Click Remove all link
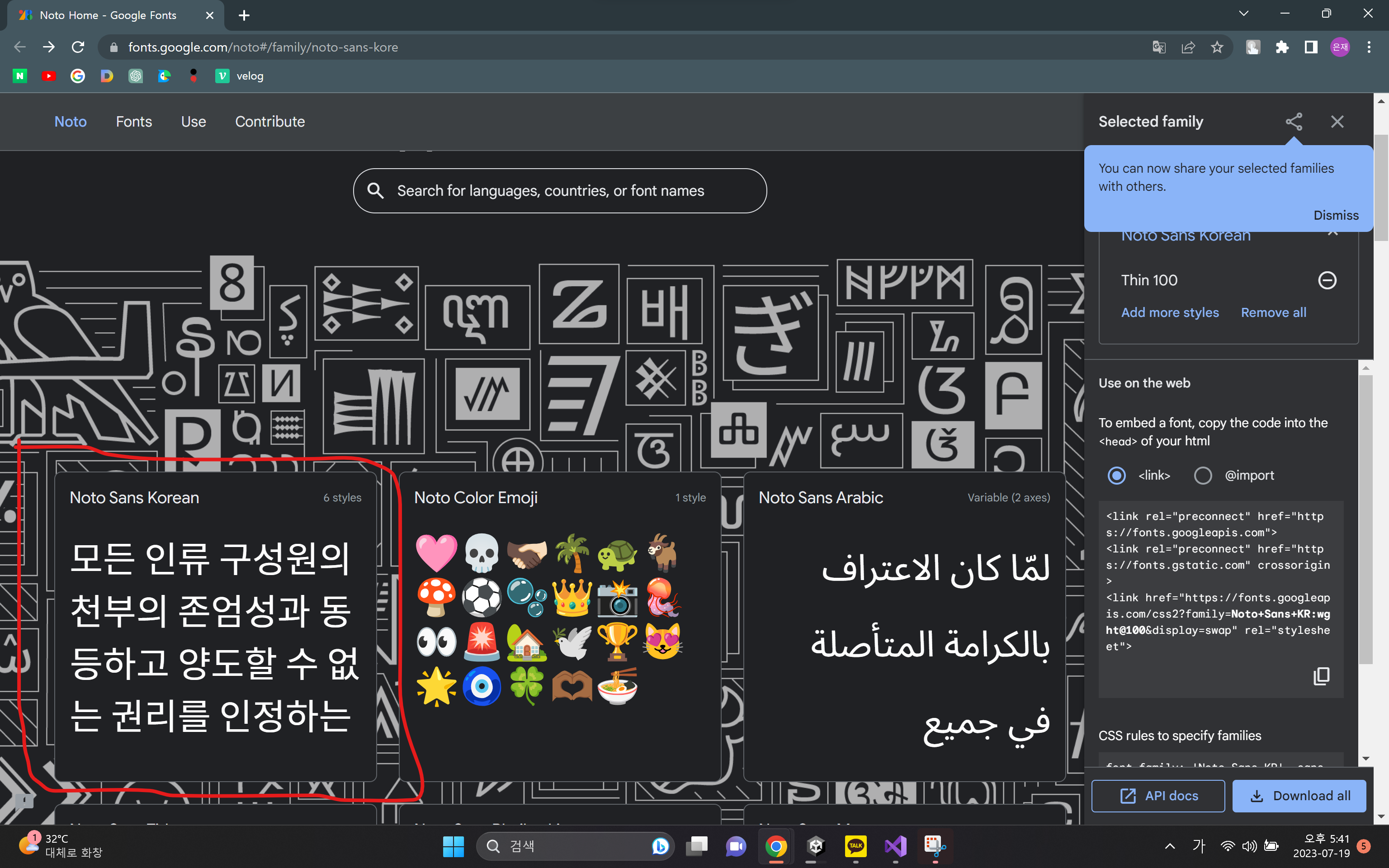The image size is (1389, 868). (1274, 312)
